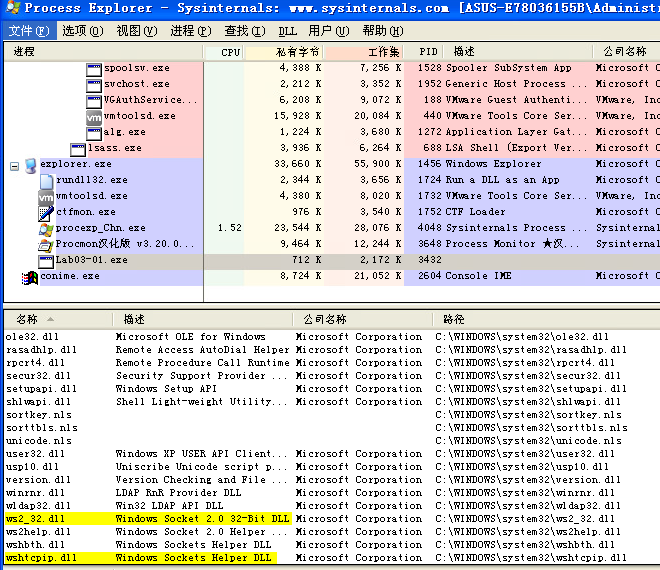Image resolution: width=660 pixels, height=570 pixels.
Task: Click the VGAuthService process icon
Action: pos(94,101)
